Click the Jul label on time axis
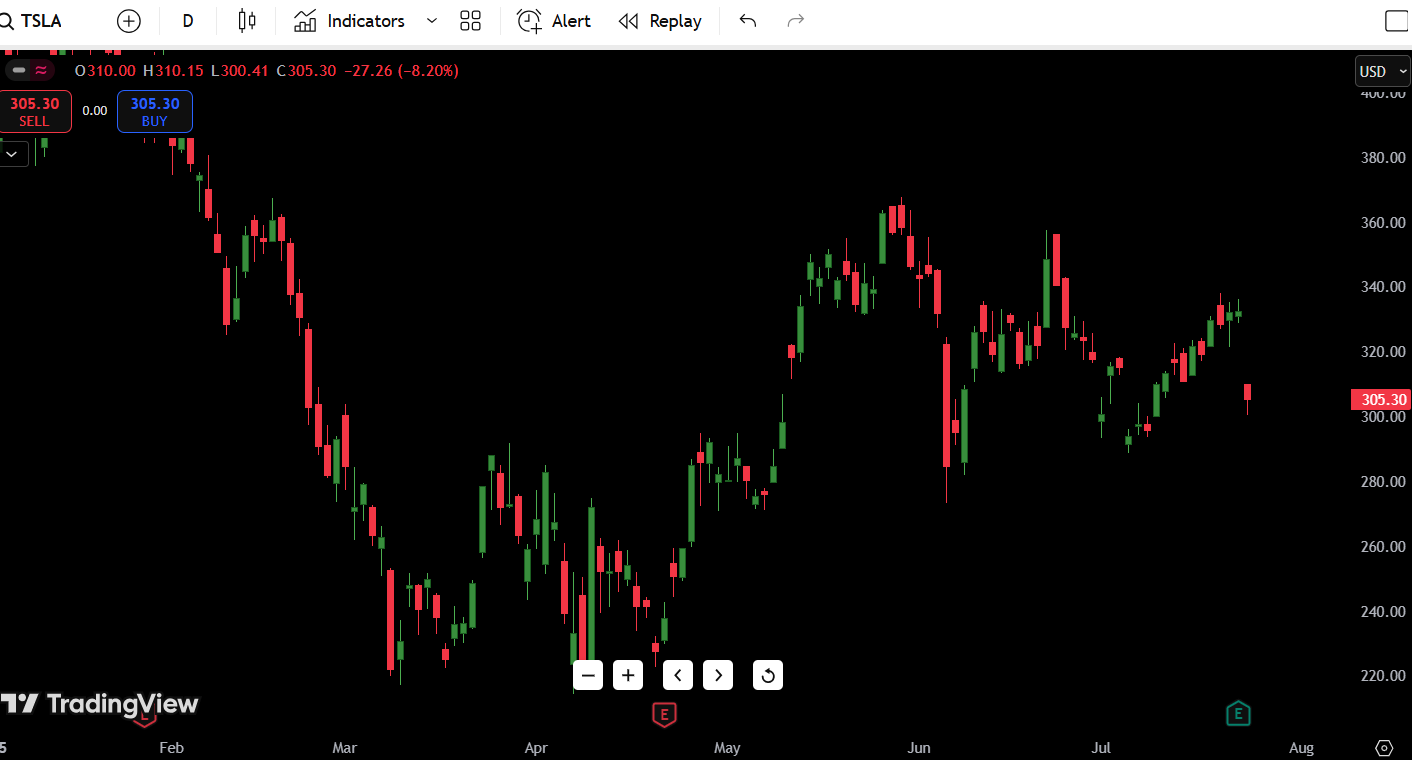 pos(1101,748)
